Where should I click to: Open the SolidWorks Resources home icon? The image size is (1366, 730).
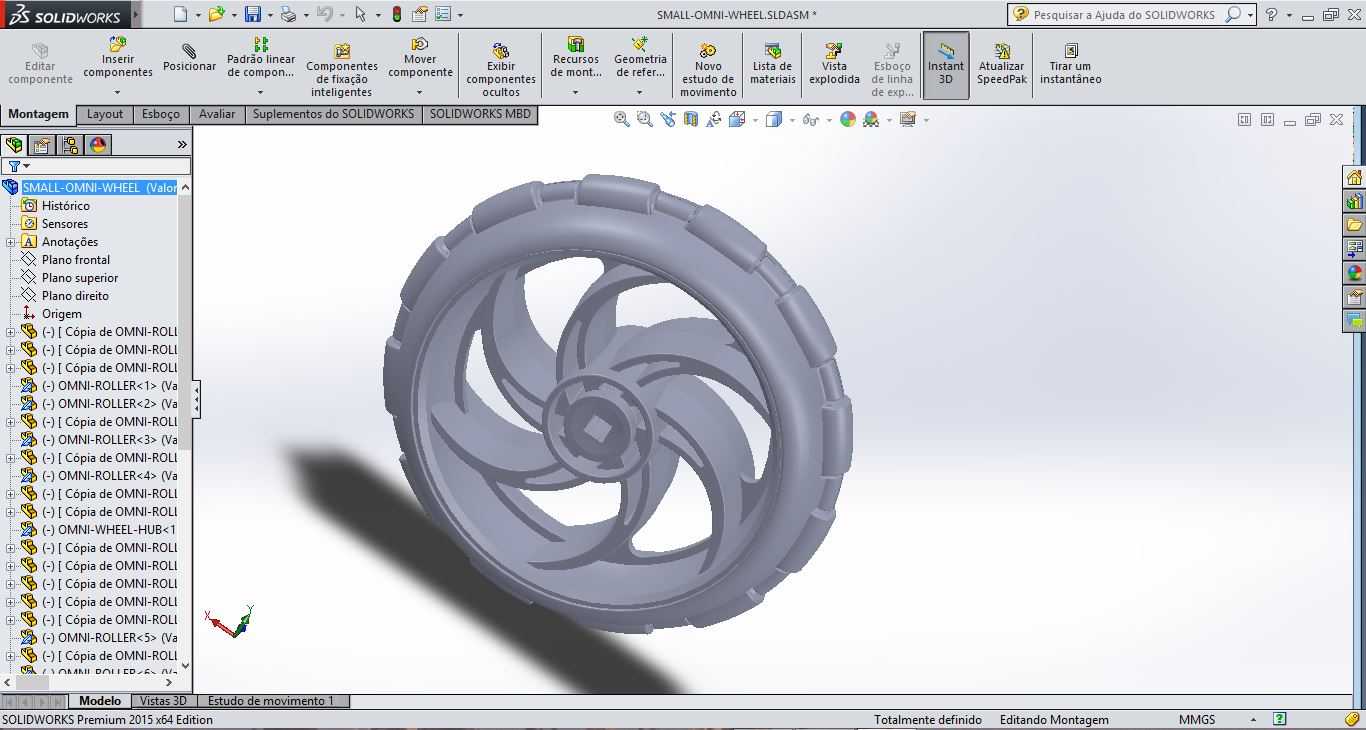coord(1355,178)
